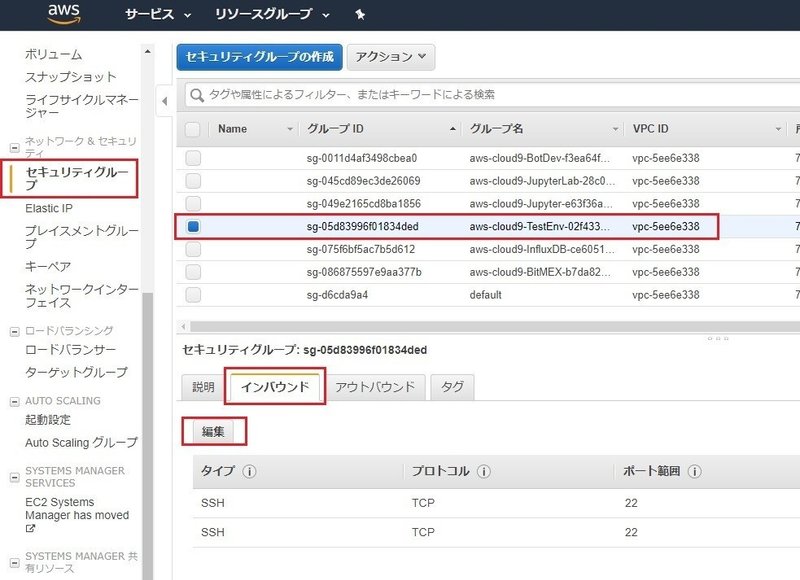Image resolution: width=800 pixels, height=580 pixels.
Task: Open 起動設定 in the sidebar
Action: pos(48,420)
